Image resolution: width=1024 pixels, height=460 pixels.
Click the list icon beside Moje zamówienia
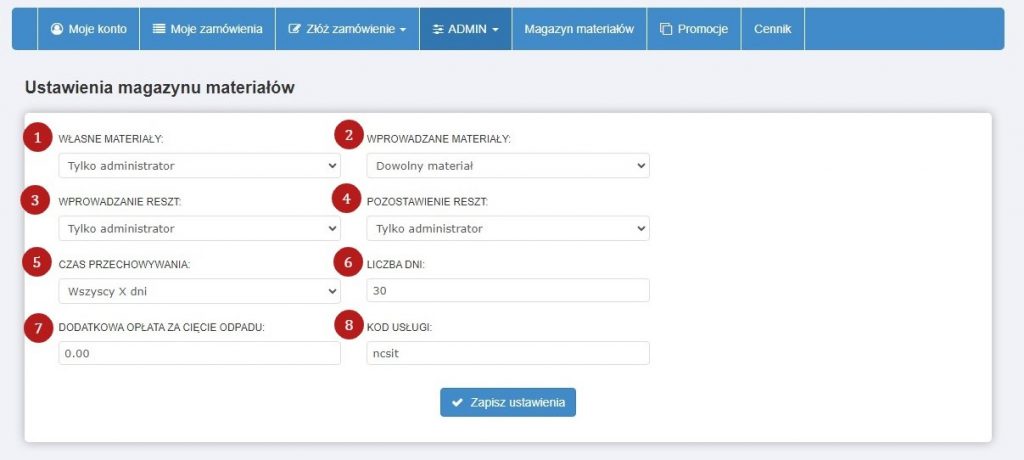[x=159, y=29]
